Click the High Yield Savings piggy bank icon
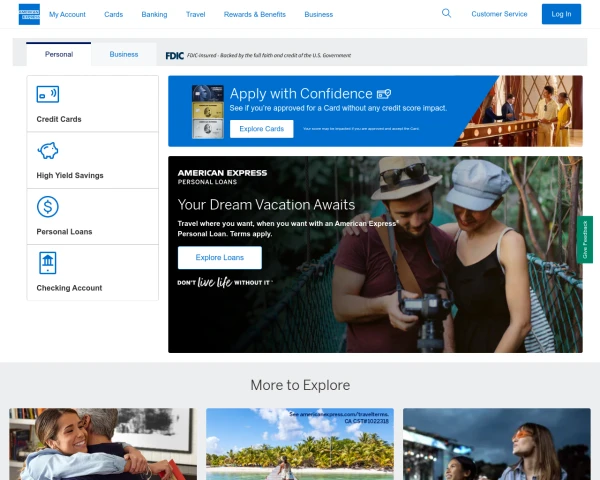The width and height of the screenshot is (600, 480). click(47, 151)
